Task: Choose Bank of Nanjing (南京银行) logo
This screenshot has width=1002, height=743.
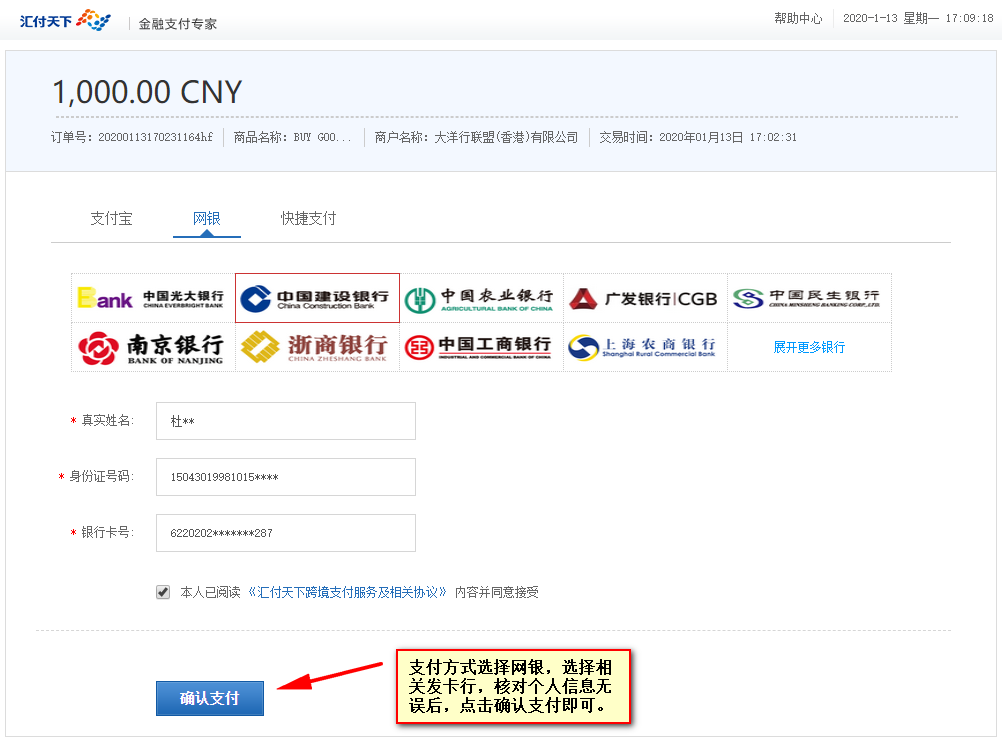Action: coord(153,347)
